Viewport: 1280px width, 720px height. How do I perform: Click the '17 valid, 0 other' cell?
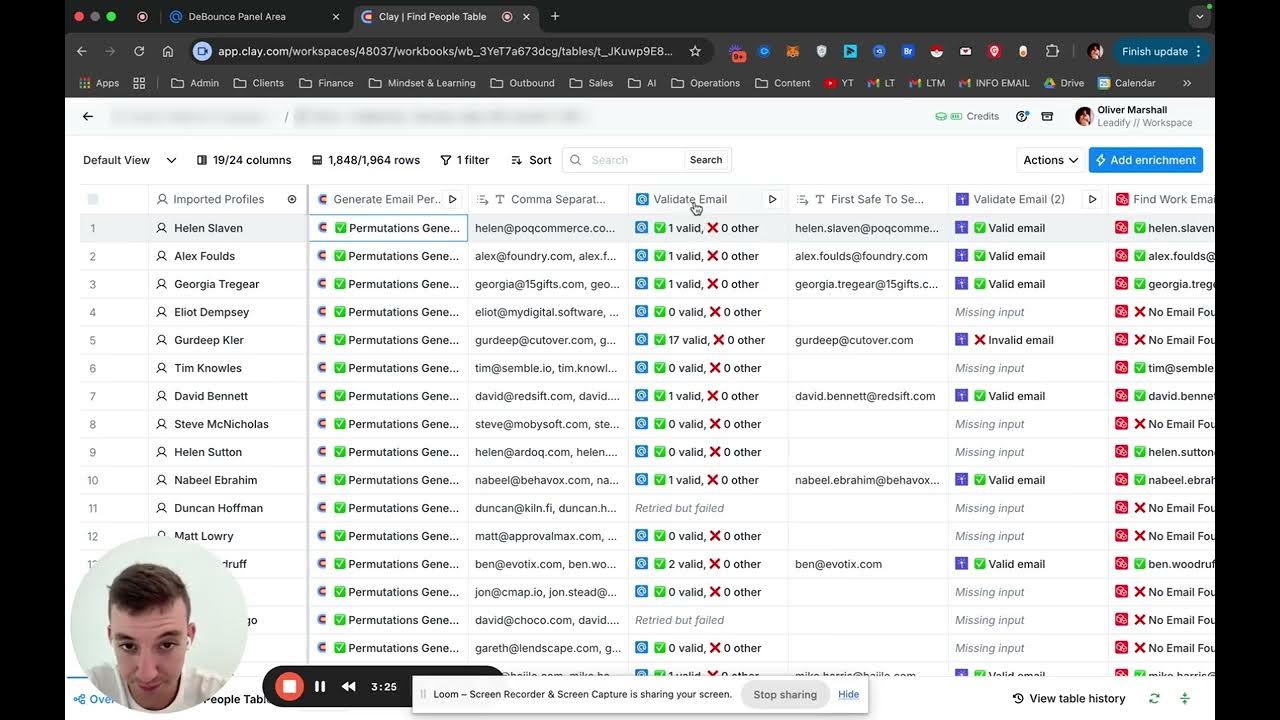pos(708,340)
